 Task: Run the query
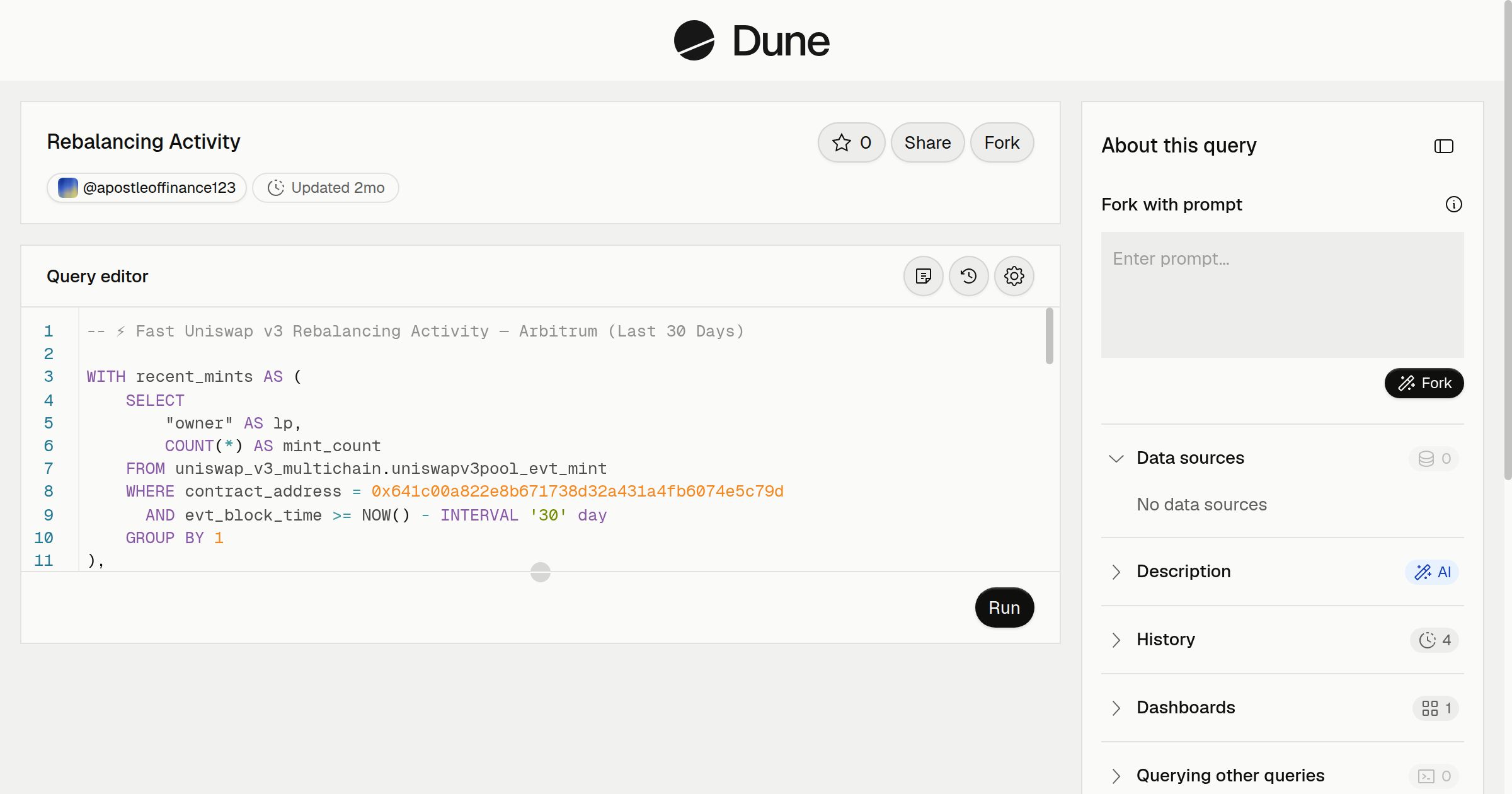click(1005, 607)
